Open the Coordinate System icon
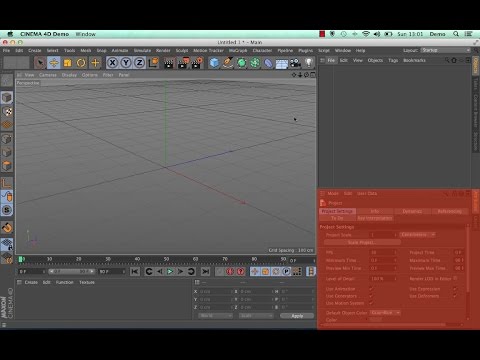The image size is (480, 360). point(154,63)
